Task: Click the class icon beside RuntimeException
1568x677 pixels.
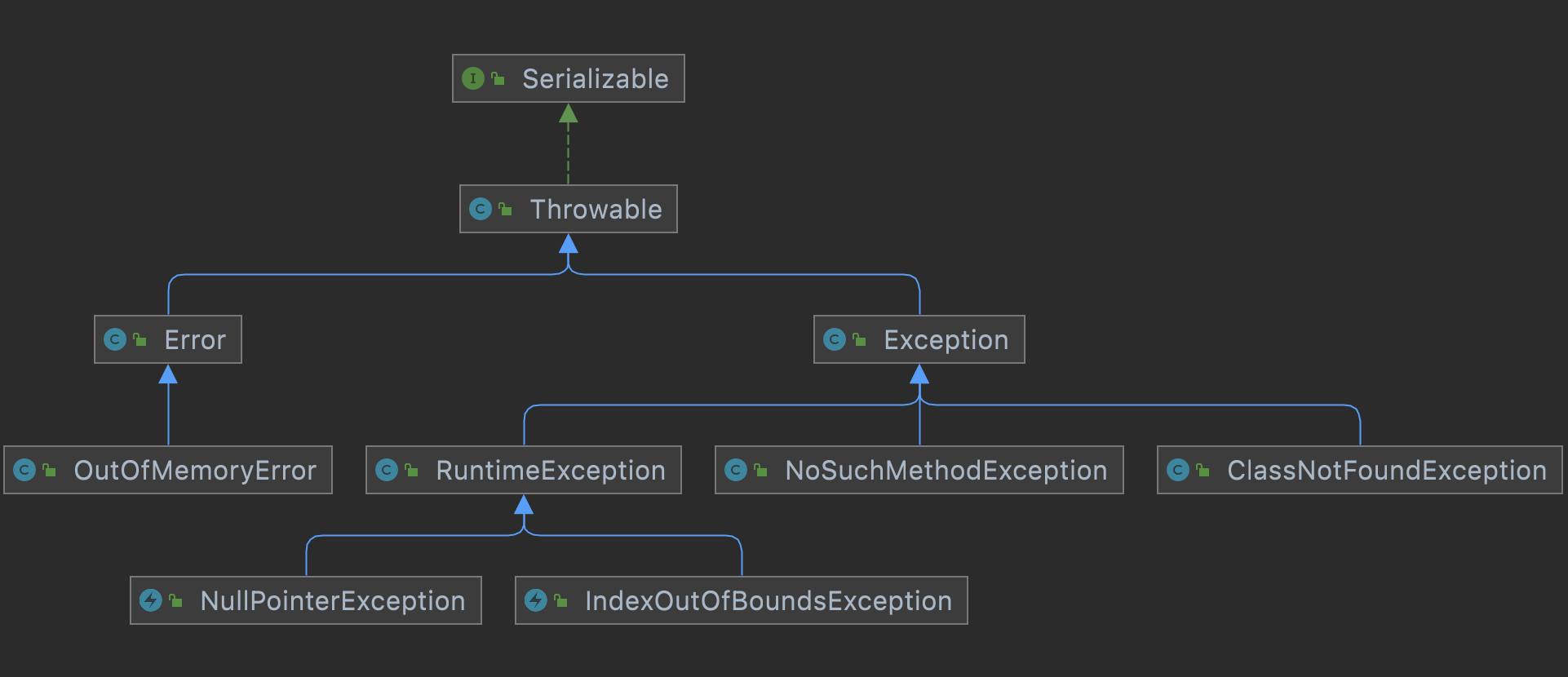Action: click(x=387, y=470)
